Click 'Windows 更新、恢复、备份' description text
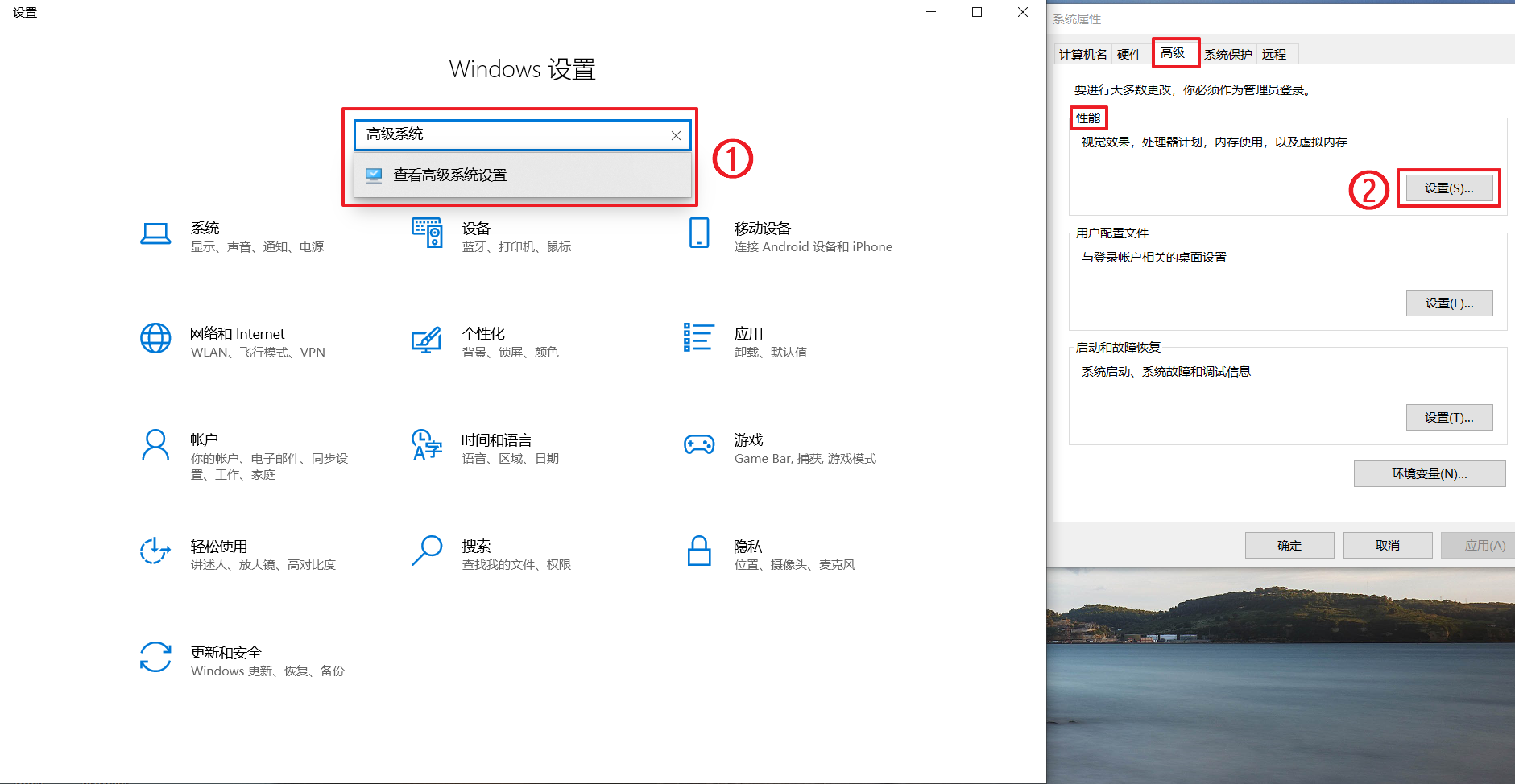The width and height of the screenshot is (1515, 784). (267, 671)
